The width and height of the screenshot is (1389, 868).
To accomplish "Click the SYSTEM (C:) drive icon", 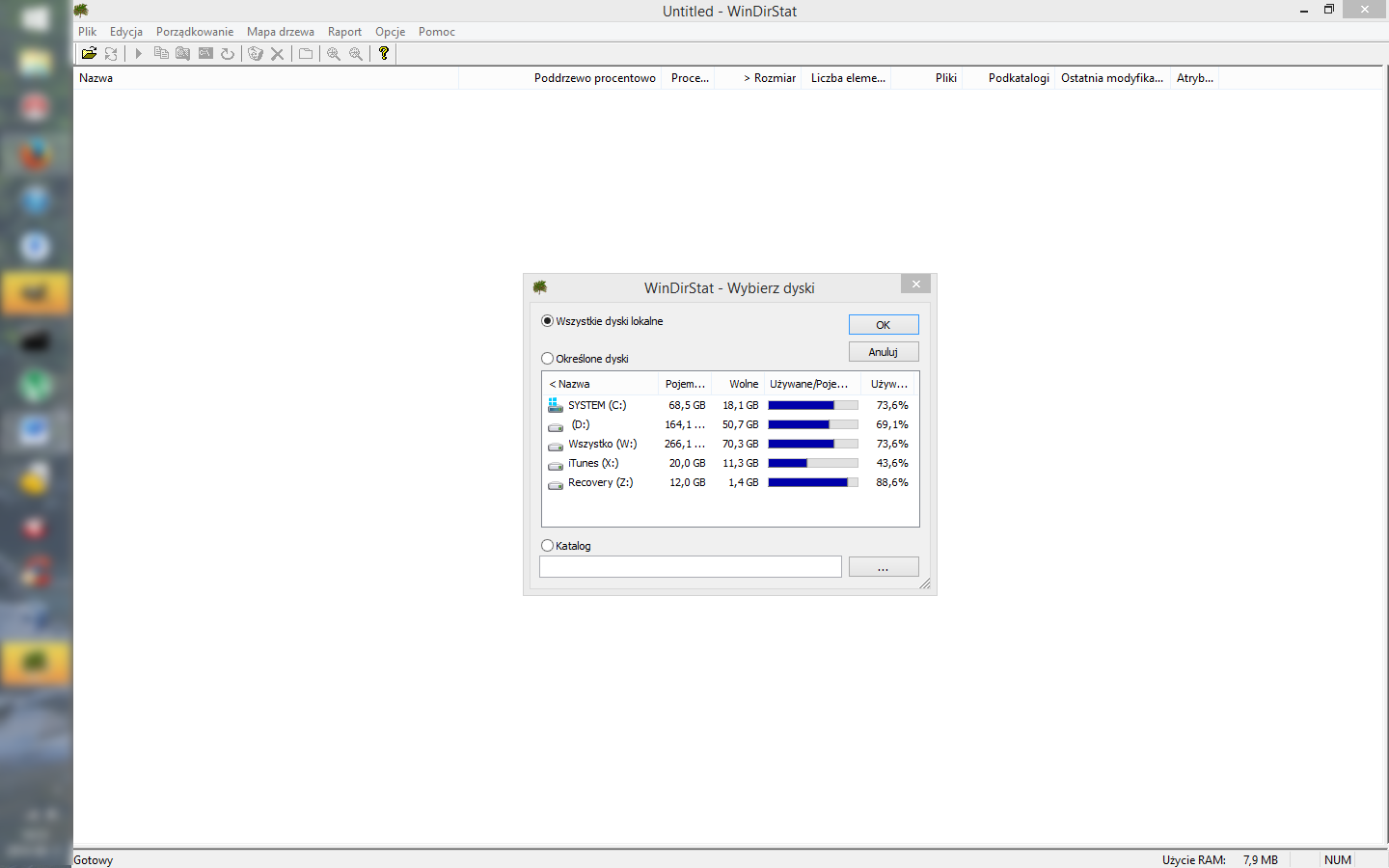I will click(556, 405).
